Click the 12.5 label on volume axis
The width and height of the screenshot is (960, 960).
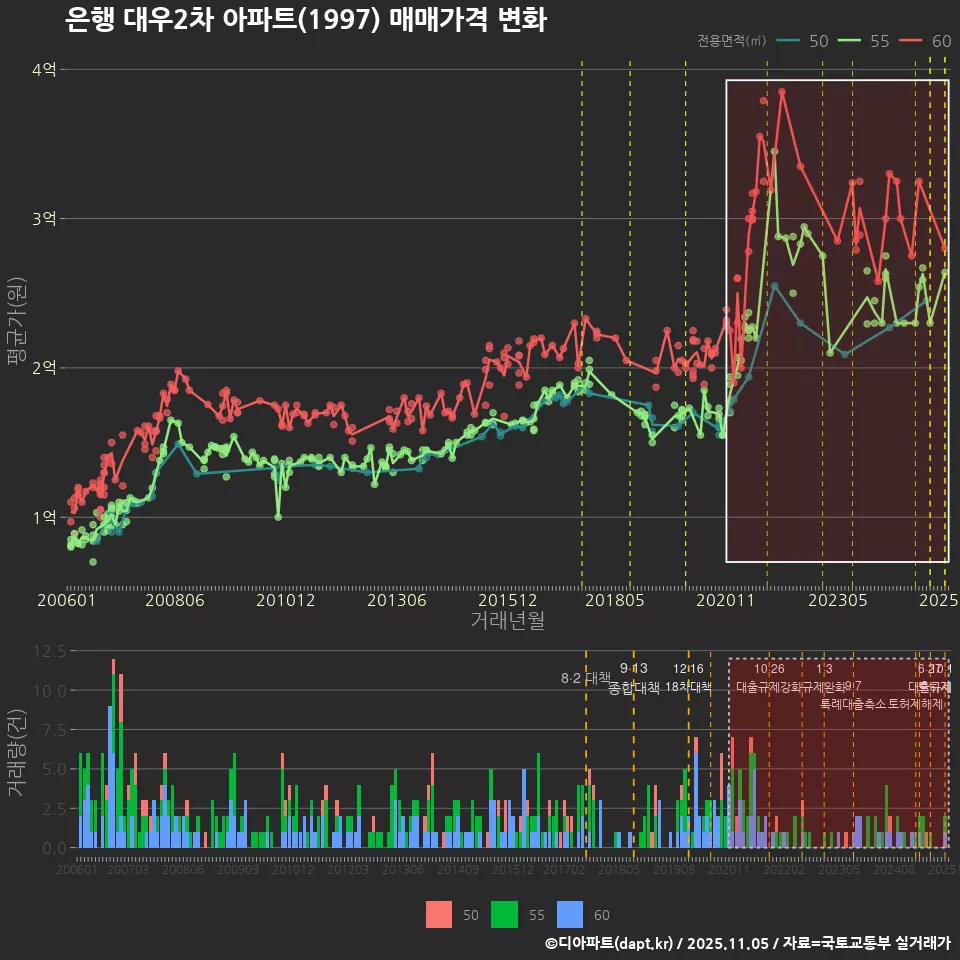(49, 651)
